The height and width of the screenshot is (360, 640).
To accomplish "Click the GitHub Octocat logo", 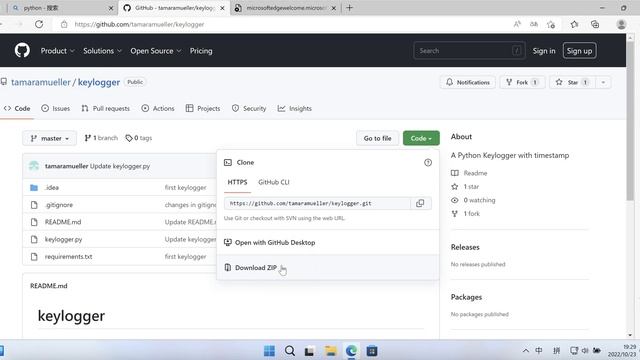I will pos(22,51).
